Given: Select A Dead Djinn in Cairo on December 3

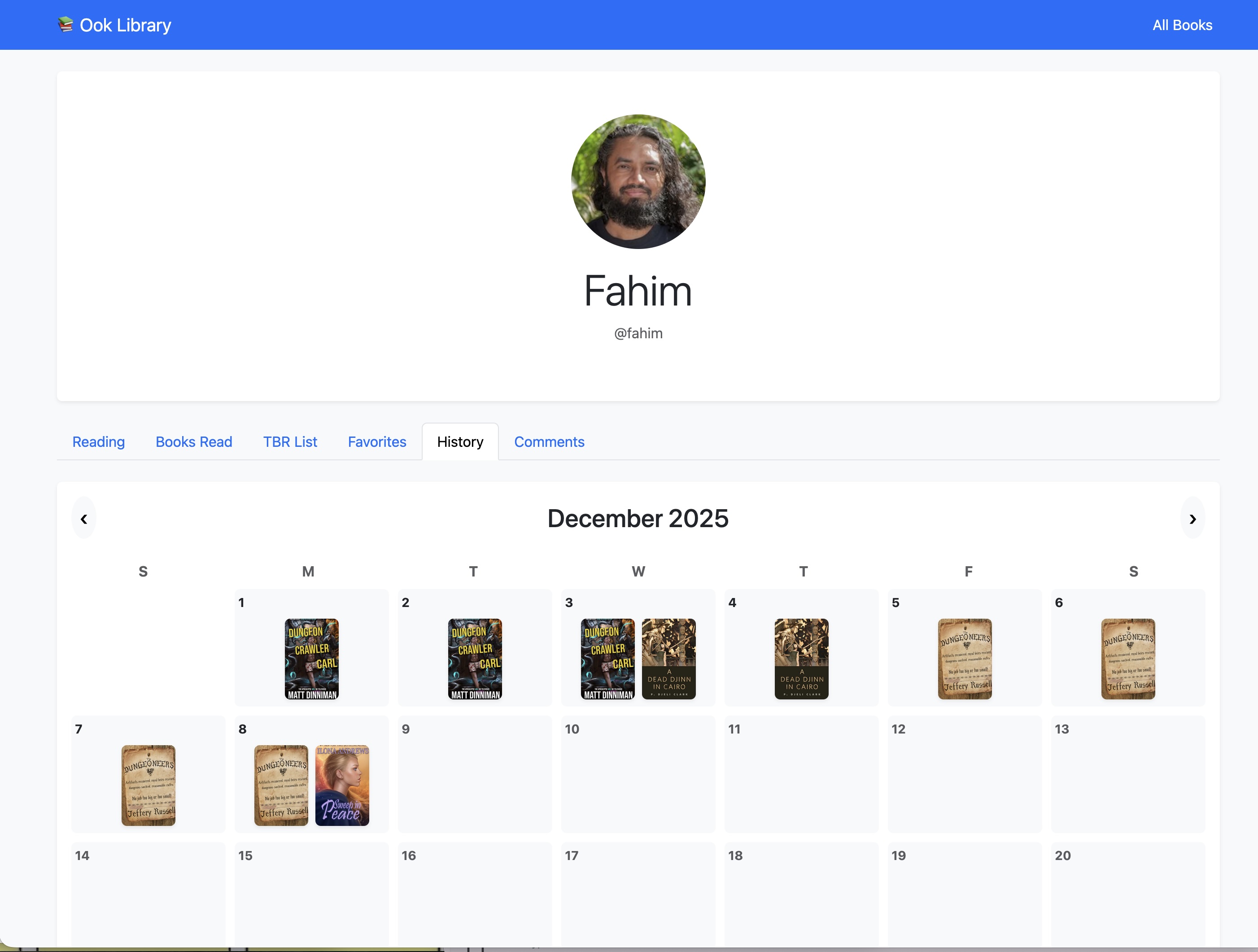Looking at the screenshot, I should pos(668,659).
